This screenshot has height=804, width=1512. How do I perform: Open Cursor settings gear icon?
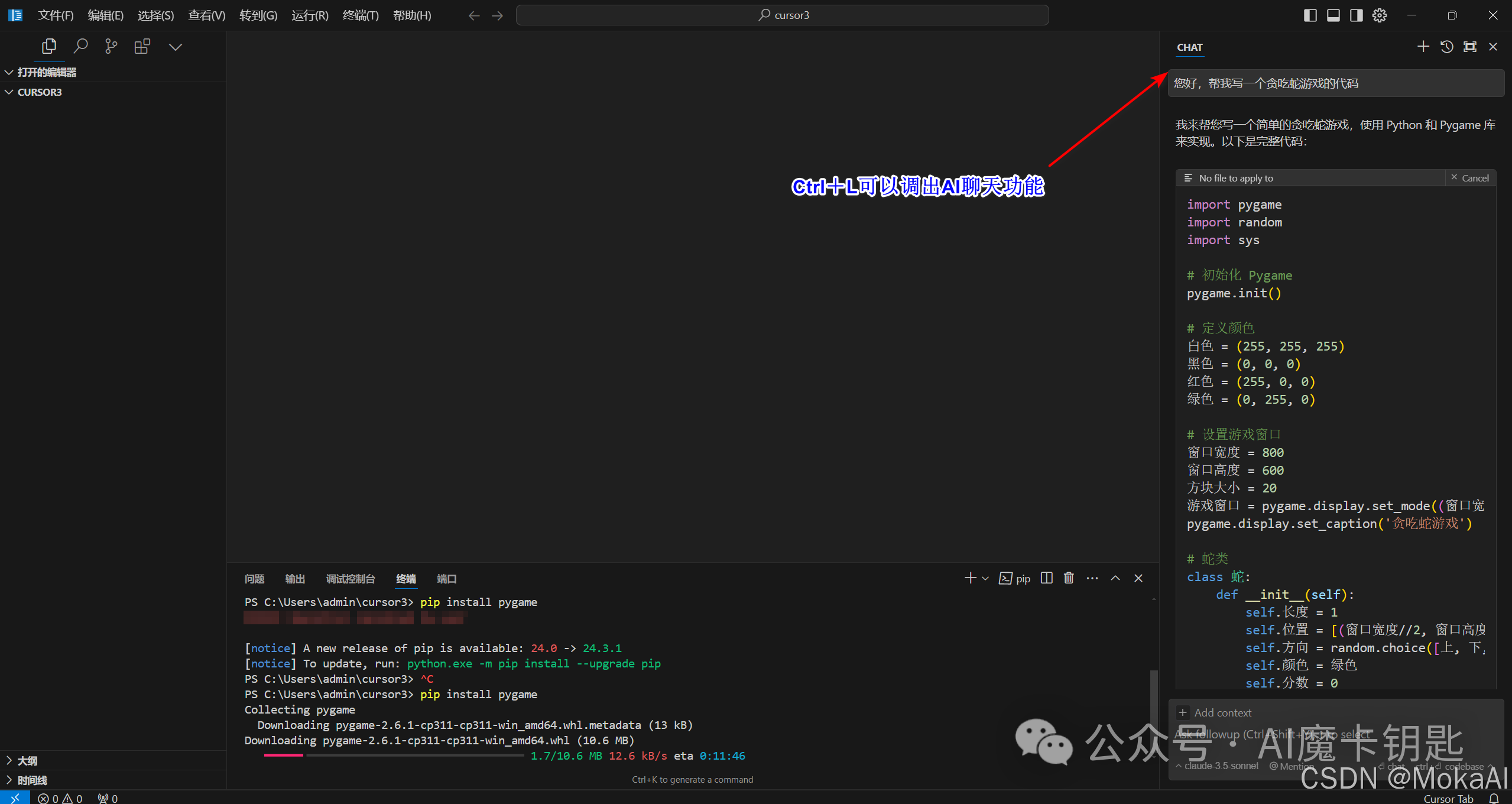pyautogui.click(x=1380, y=15)
